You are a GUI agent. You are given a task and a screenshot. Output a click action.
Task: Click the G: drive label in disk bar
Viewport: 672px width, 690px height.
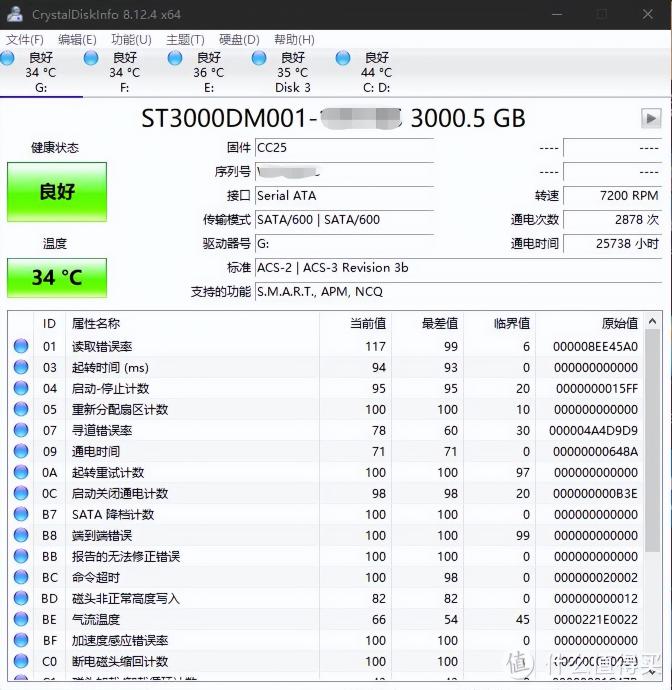pyautogui.click(x=41, y=88)
